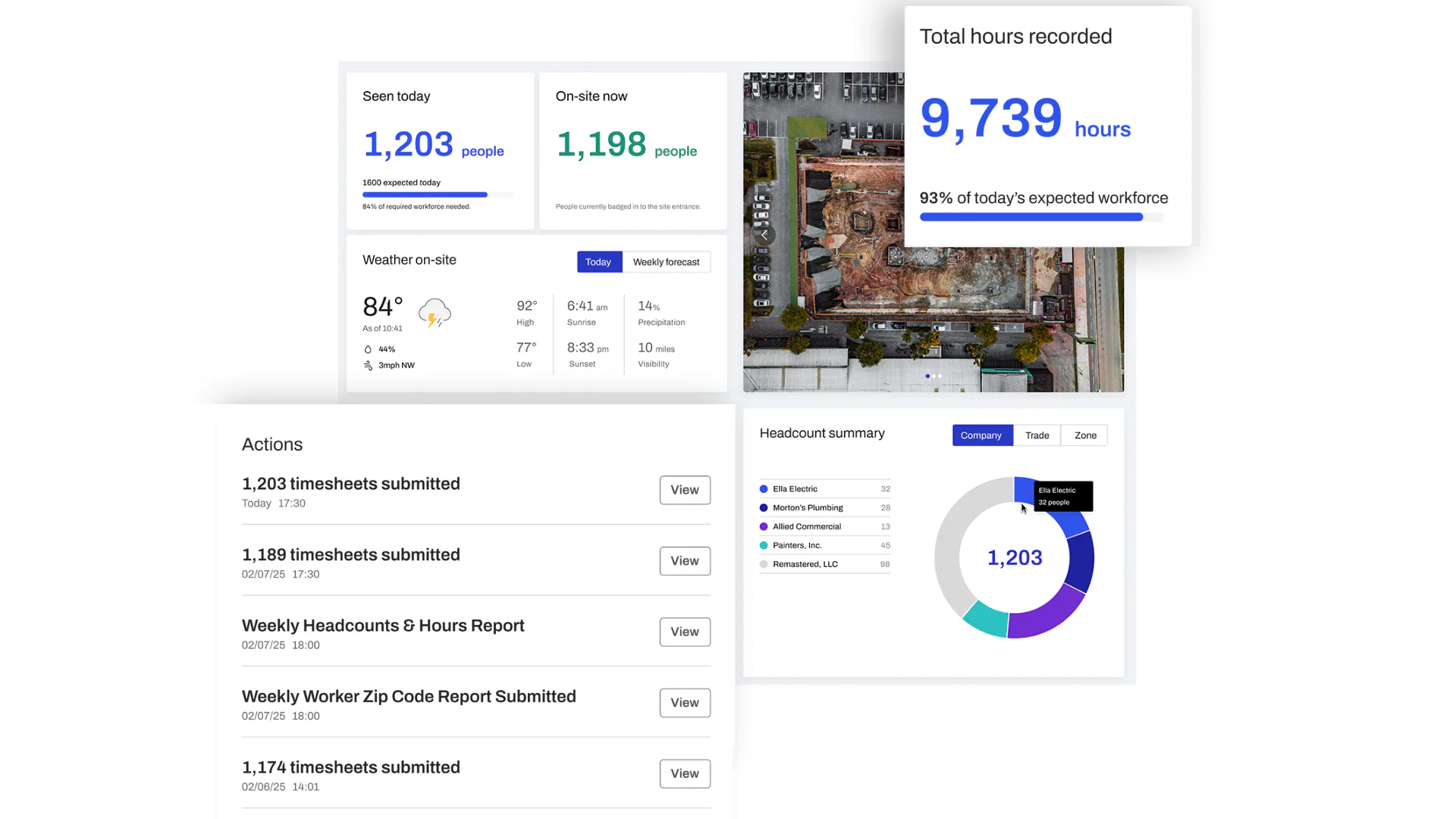
Task: Click the 8:33 pm Sunset value
Action: 588,348
